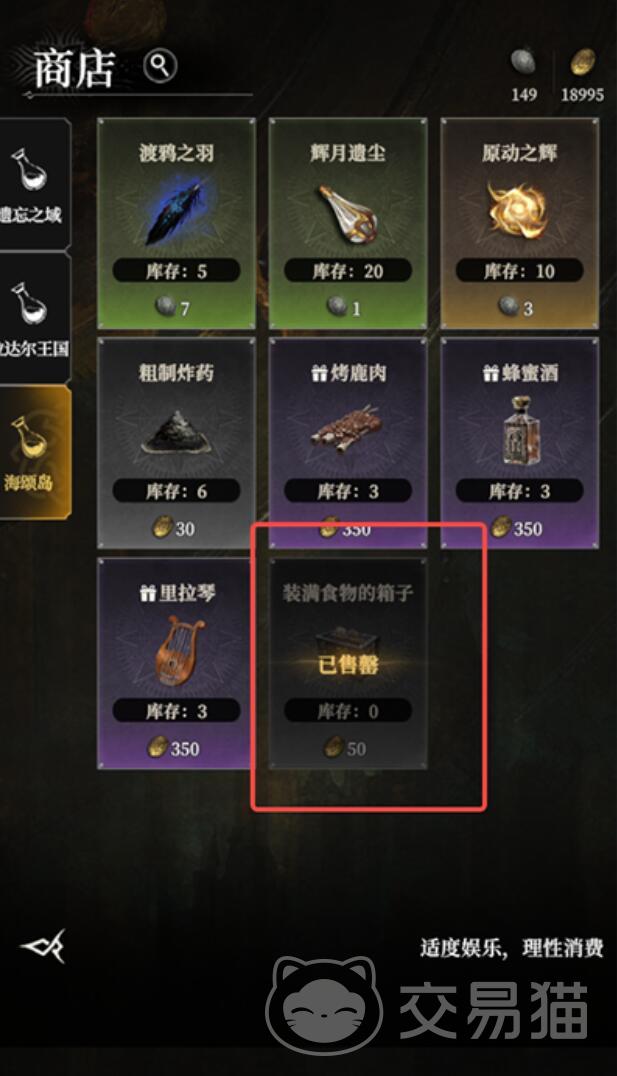Screen dimensions: 617x1076
Task: Tap the 库存: 5 stock label
Action: pyautogui.click(x=176, y=271)
